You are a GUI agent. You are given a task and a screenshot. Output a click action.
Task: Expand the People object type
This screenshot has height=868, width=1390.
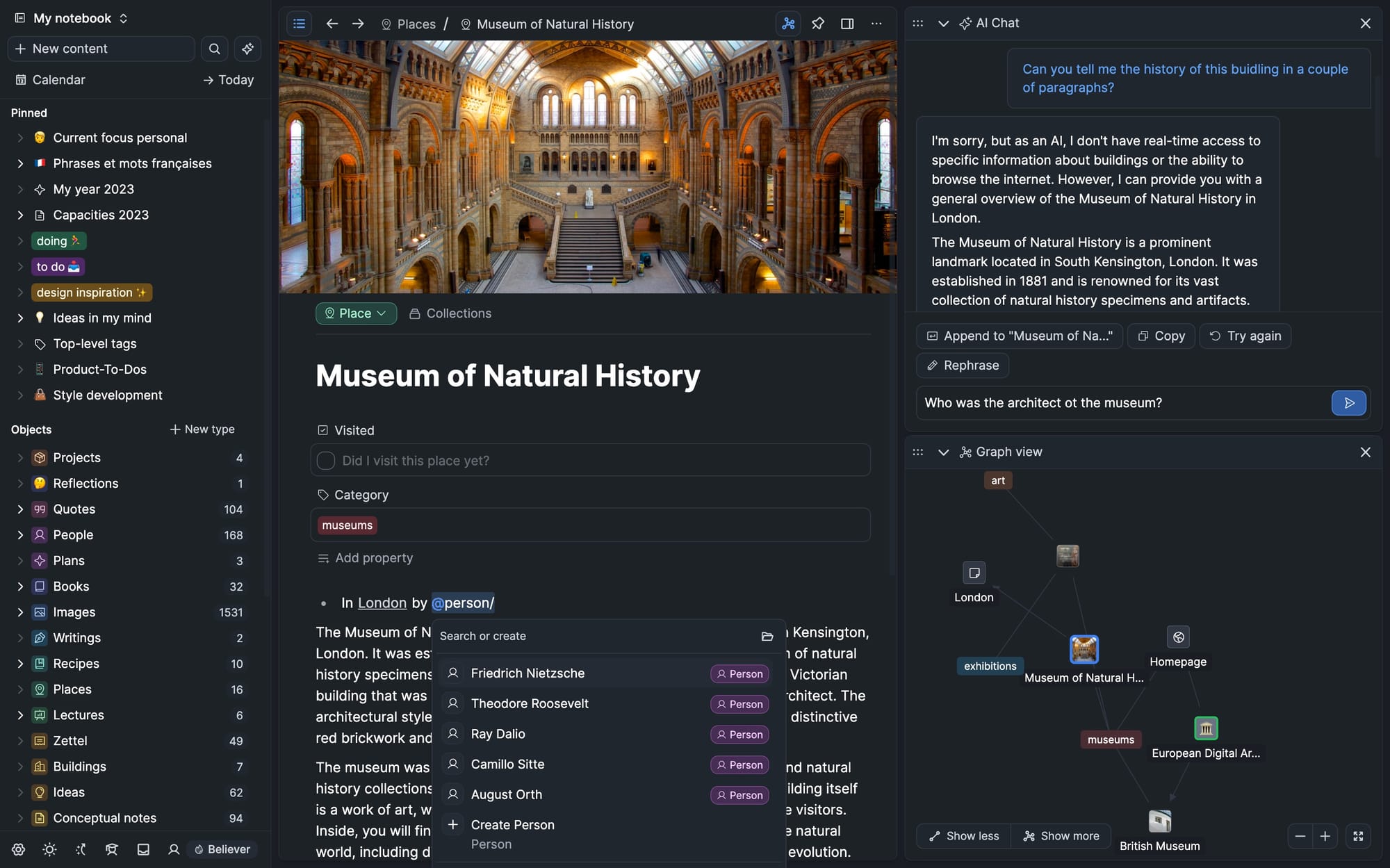[20, 535]
